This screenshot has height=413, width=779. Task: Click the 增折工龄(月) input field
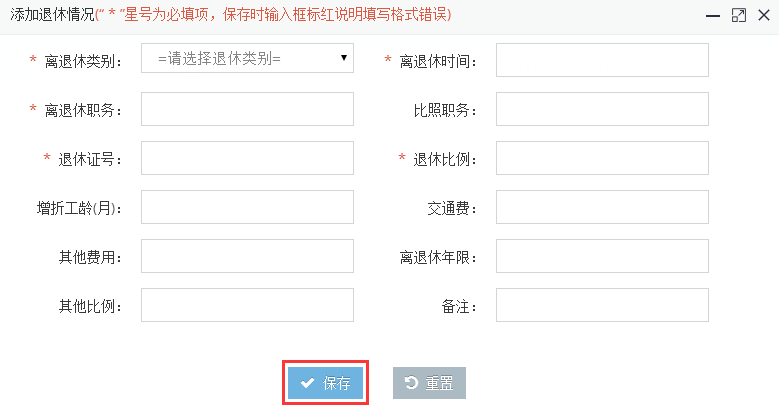247,207
